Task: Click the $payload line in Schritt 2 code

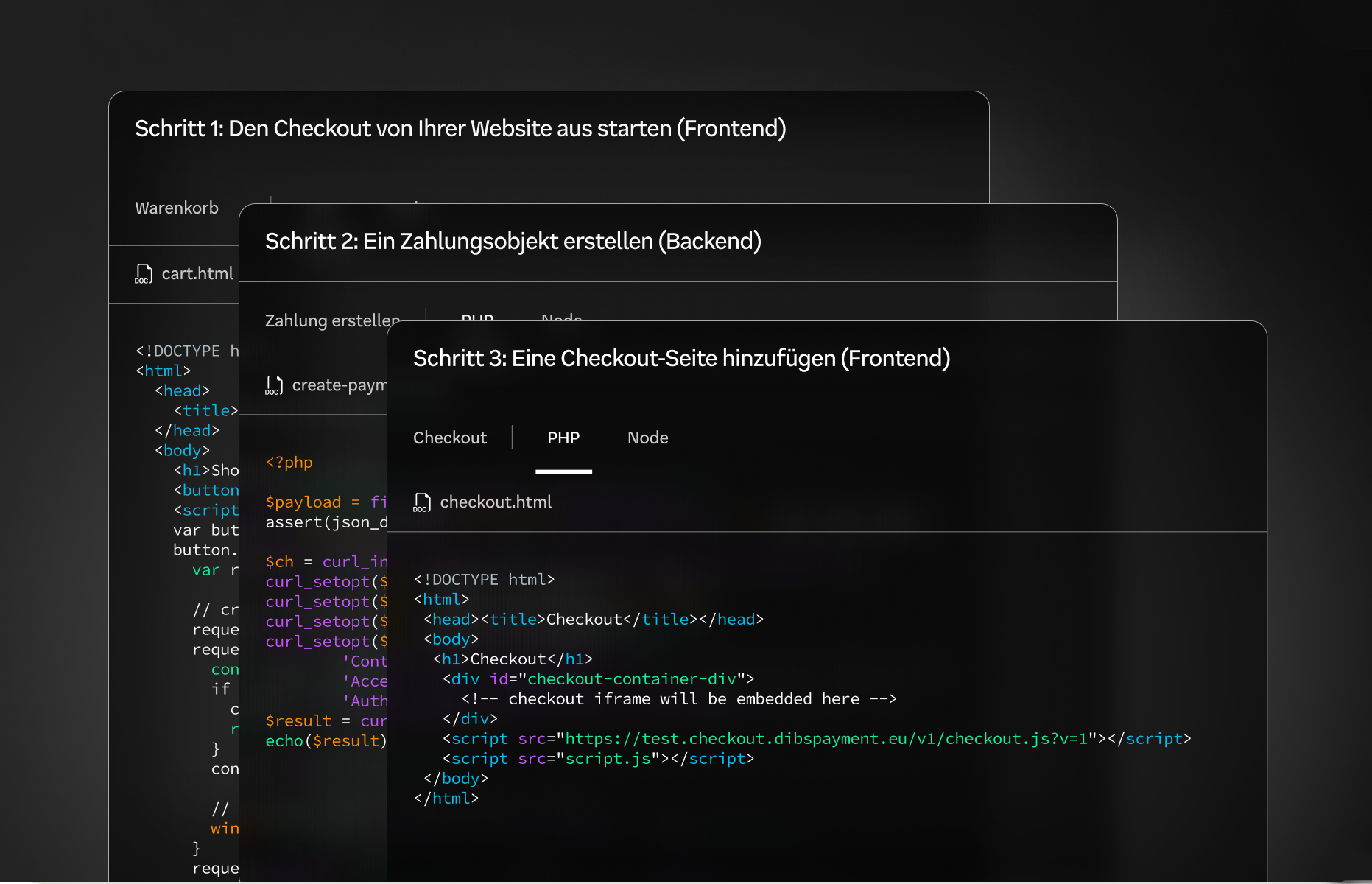Action: click(326, 502)
